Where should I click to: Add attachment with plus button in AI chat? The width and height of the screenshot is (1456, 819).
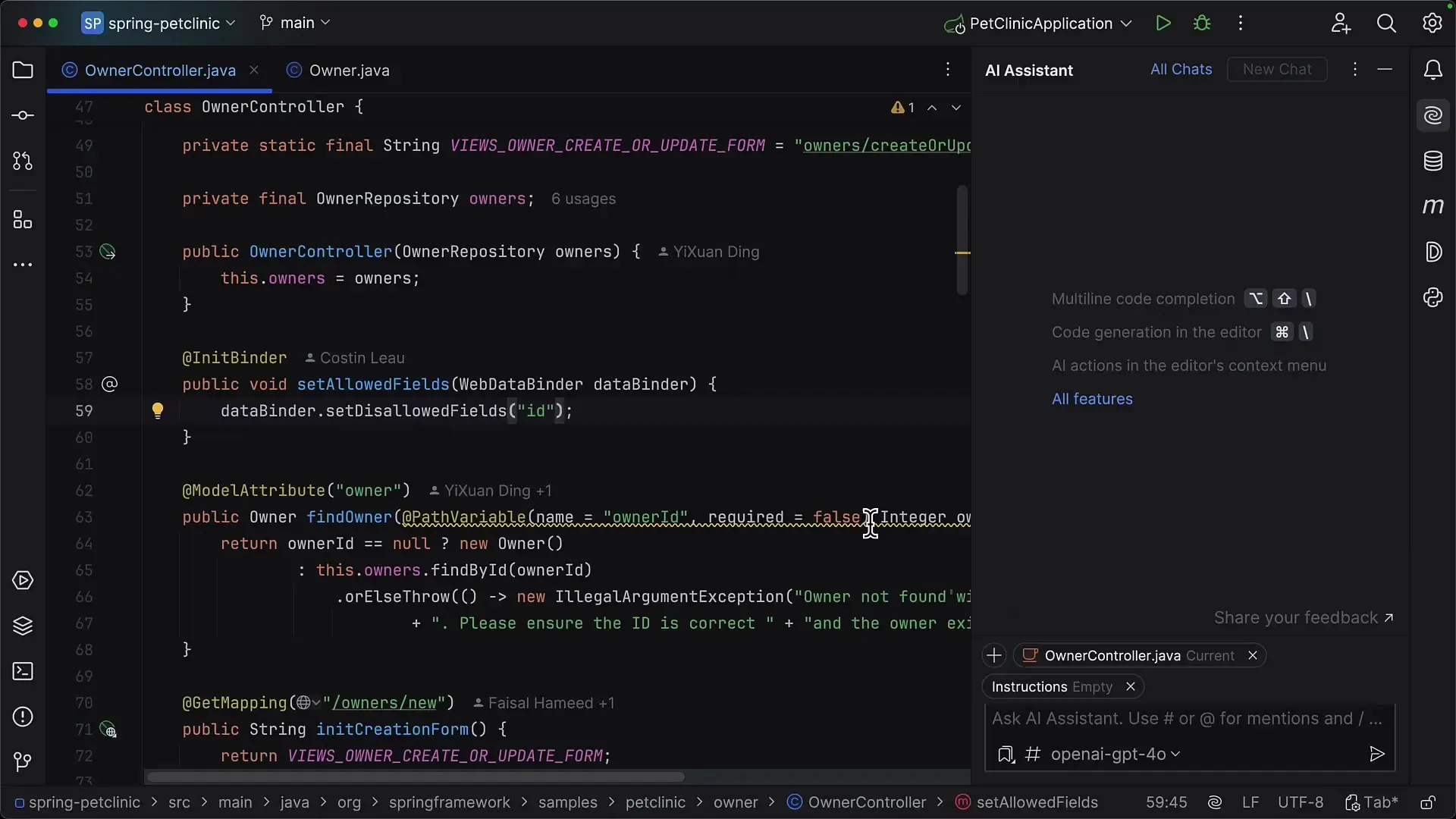click(x=994, y=655)
